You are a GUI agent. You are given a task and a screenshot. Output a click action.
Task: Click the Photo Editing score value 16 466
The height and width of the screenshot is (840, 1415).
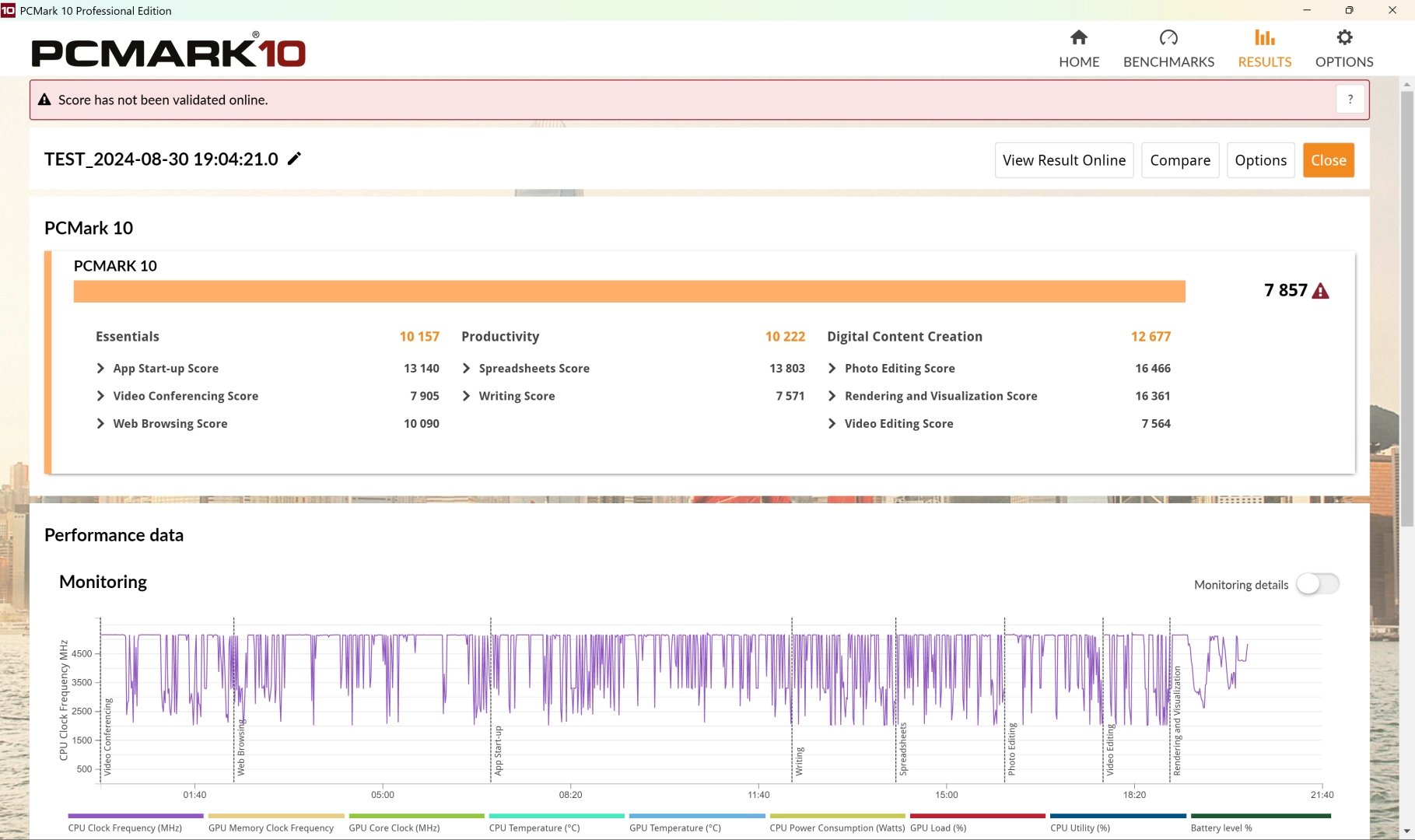1153,369
